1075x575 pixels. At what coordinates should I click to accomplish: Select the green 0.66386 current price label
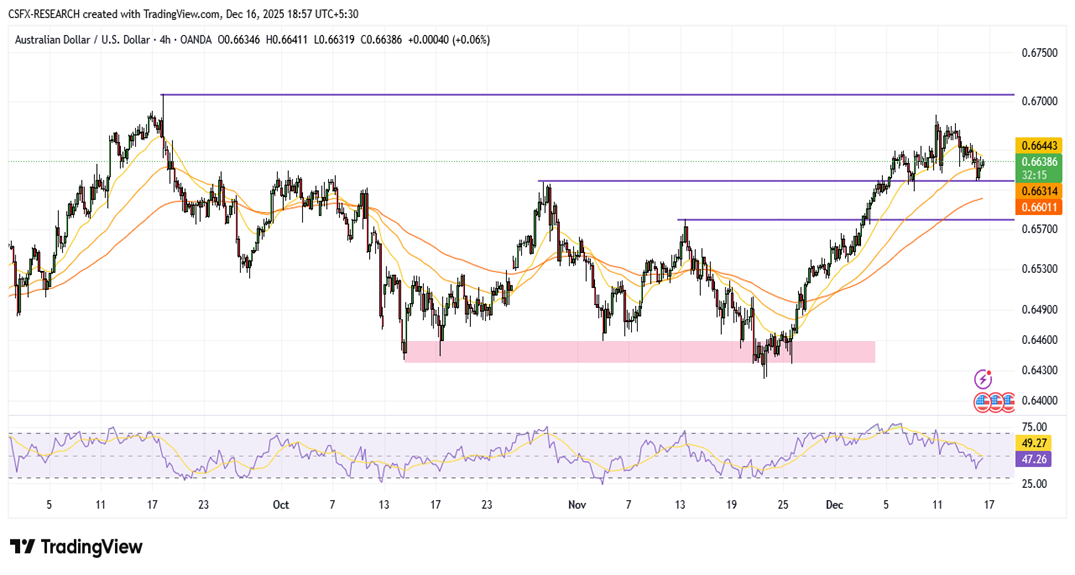pyautogui.click(x=1039, y=161)
